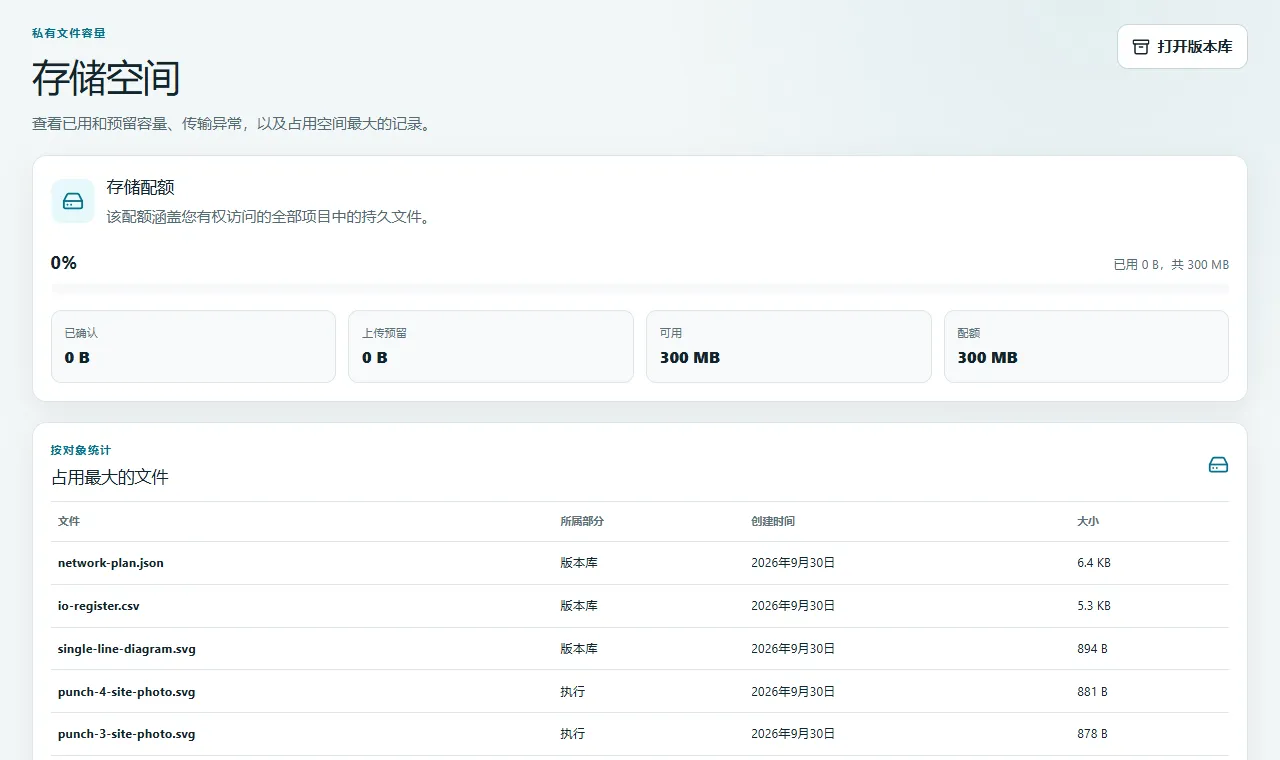The image size is (1280, 760).
Task: Select the 可用 300 MB card
Action: point(789,346)
